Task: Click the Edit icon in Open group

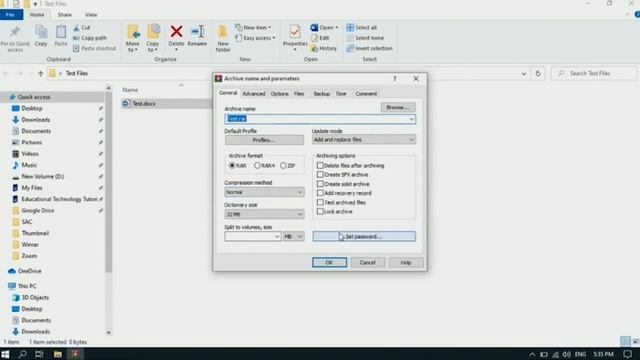Action: coord(314,38)
